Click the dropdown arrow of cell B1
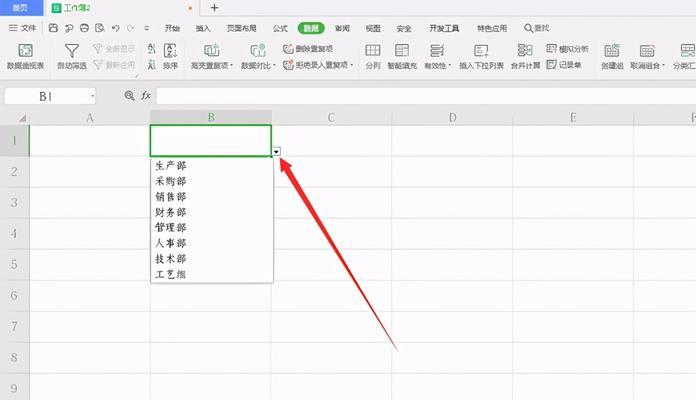 tap(277, 152)
